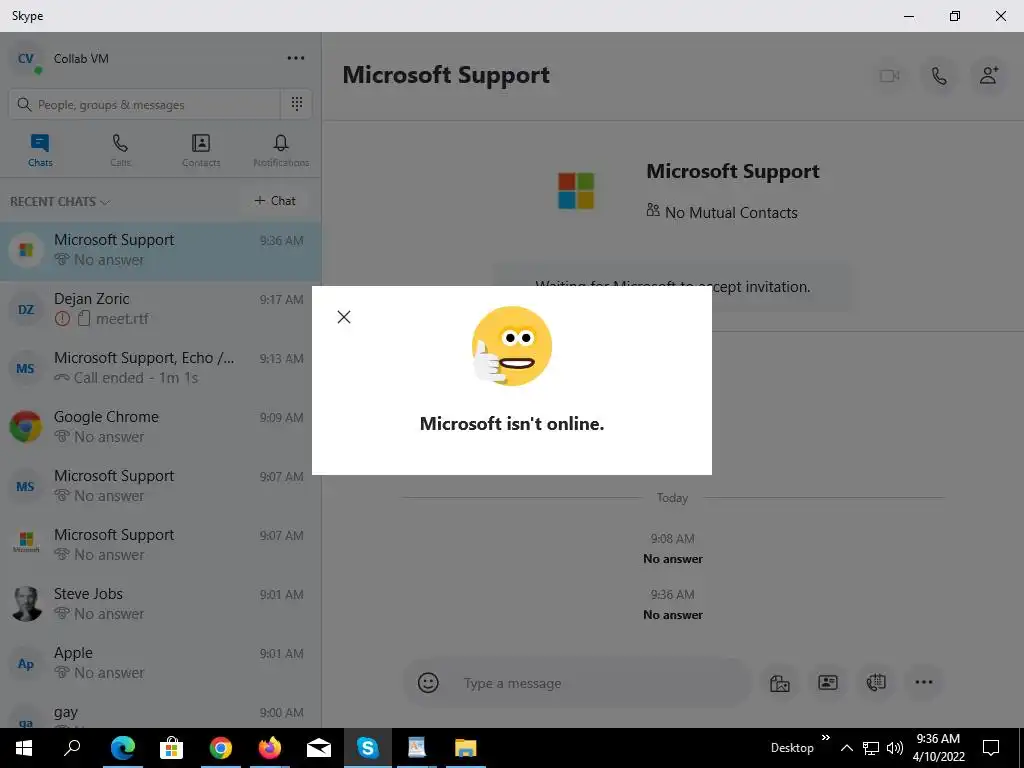Screen dimensions: 1024x768
Task: Switch to the Contacts tab
Action: [200, 150]
